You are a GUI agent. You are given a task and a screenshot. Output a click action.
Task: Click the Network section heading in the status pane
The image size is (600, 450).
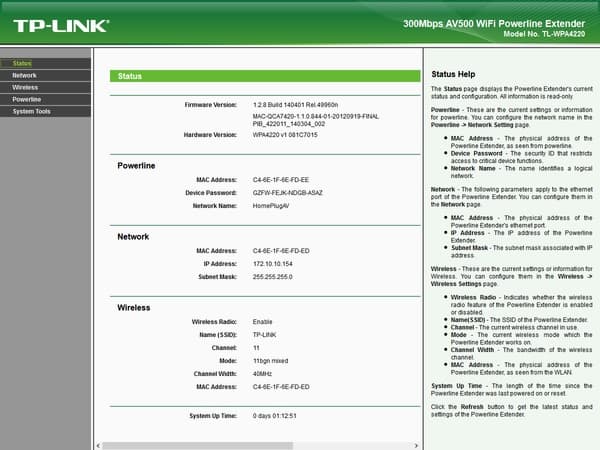click(133, 237)
